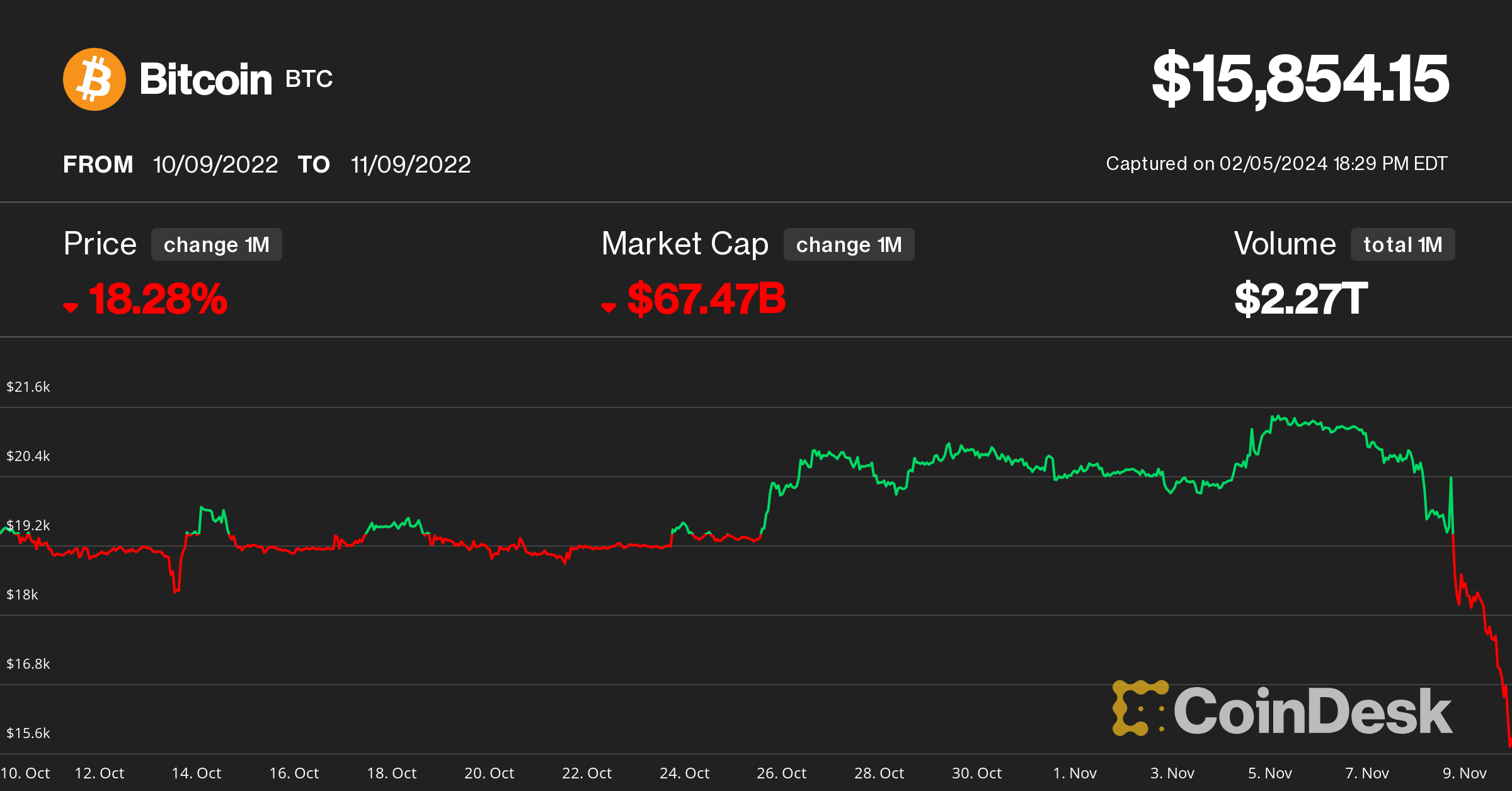The width and height of the screenshot is (1512, 791).
Task: Click the $20.4k y-axis label
Action: click(x=28, y=456)
